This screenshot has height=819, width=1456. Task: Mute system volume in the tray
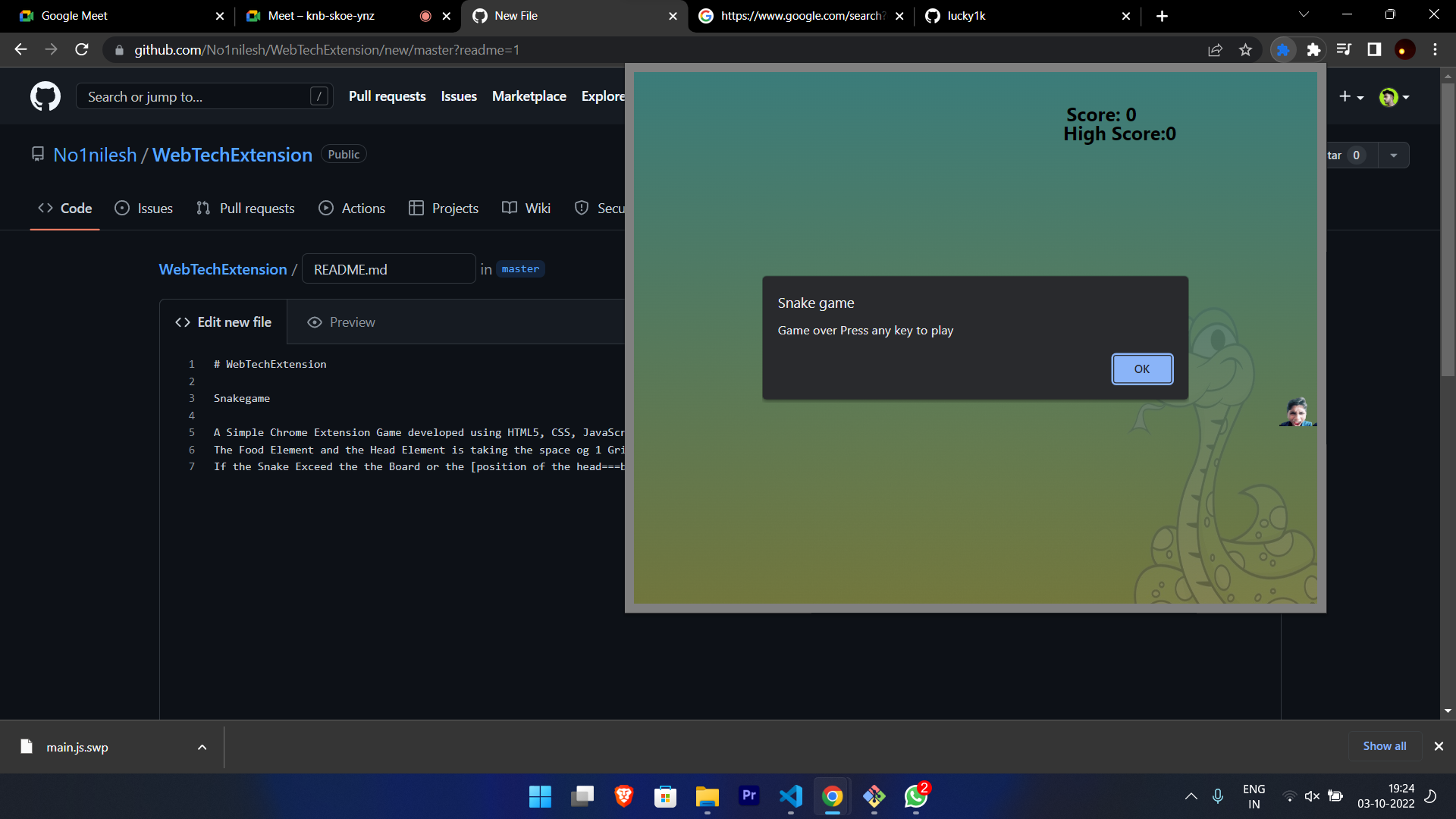1311,796
